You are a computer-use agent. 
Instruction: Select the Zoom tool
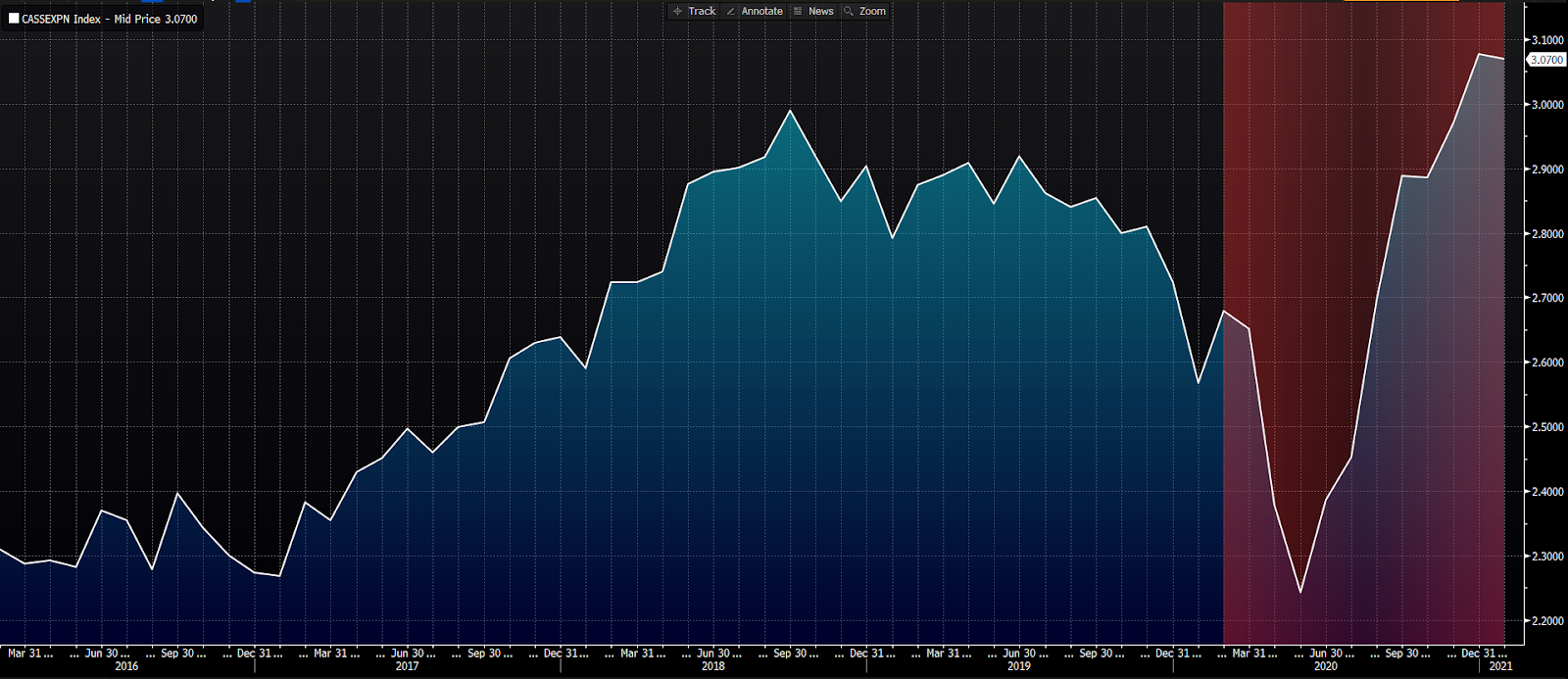[x=865, y=12]
